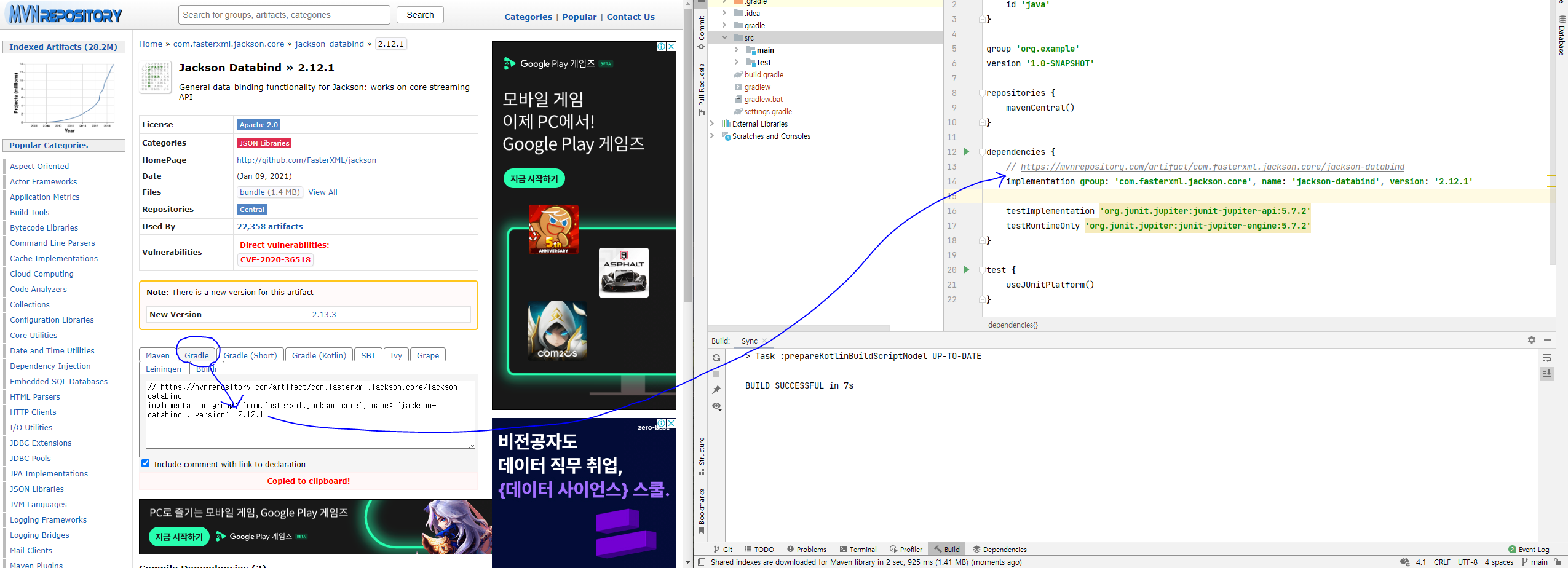Expand the main source folder

click(x=736, y=50)
